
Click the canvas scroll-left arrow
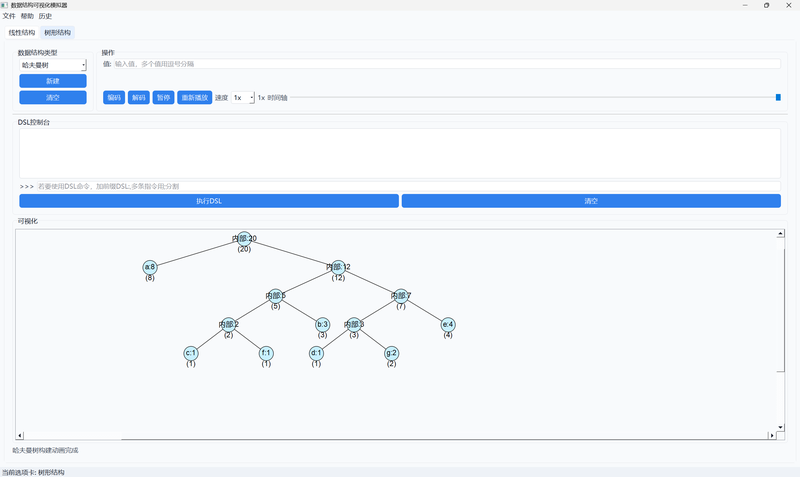(x=20, y=436)
